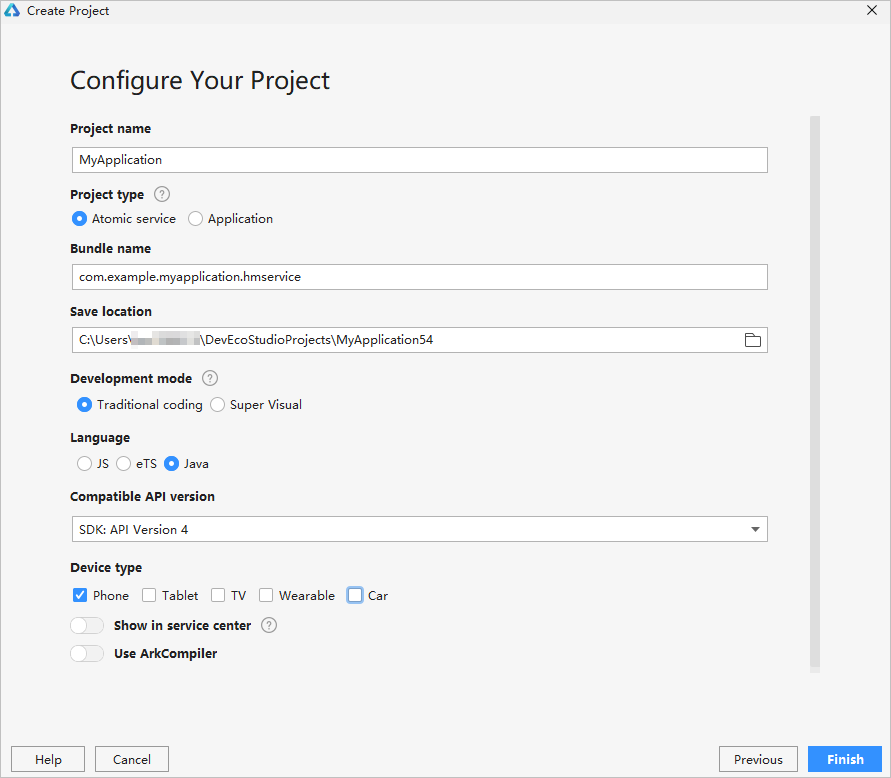Click the folder browse icon in Save location
891x778 pixels.
tap(752, 340)
